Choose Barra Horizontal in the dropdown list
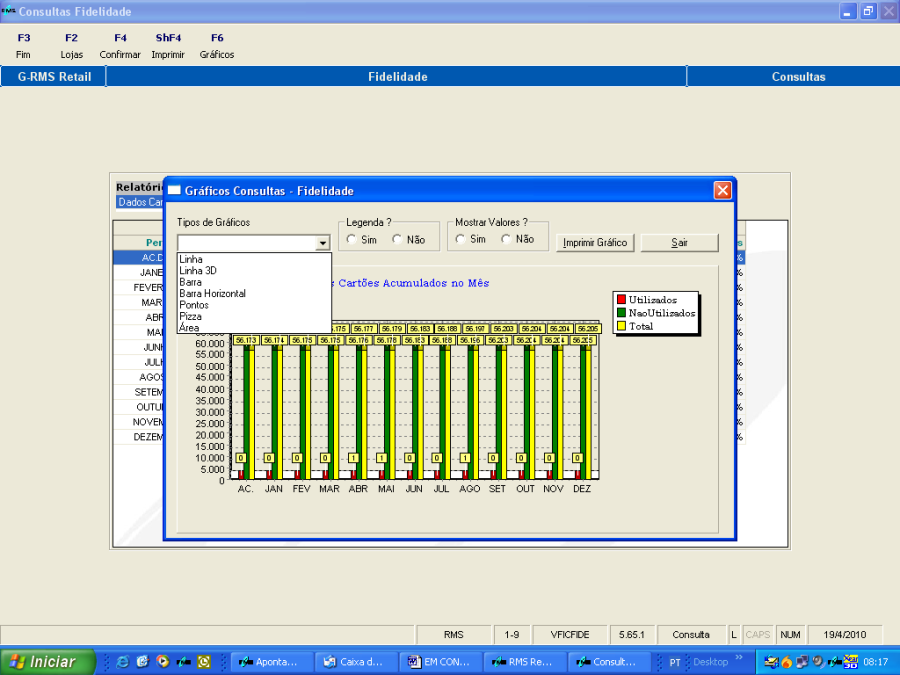The width and height of the screenshot is (900, 675). 212,294
